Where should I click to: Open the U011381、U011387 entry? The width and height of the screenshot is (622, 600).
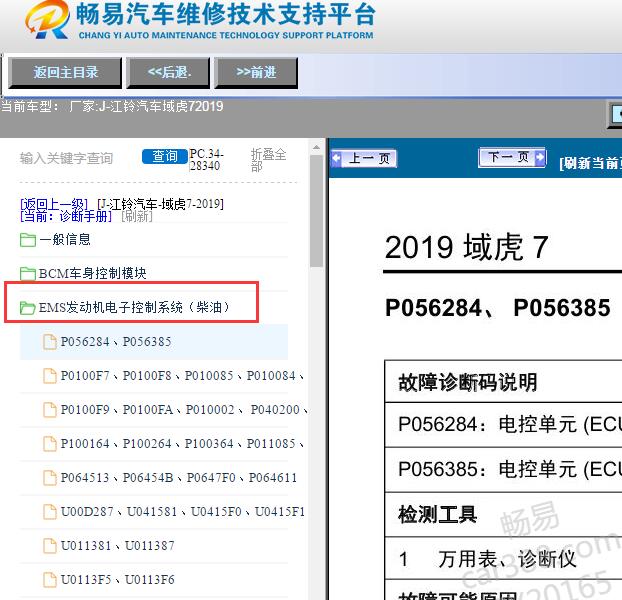click(x=117, y=546)
